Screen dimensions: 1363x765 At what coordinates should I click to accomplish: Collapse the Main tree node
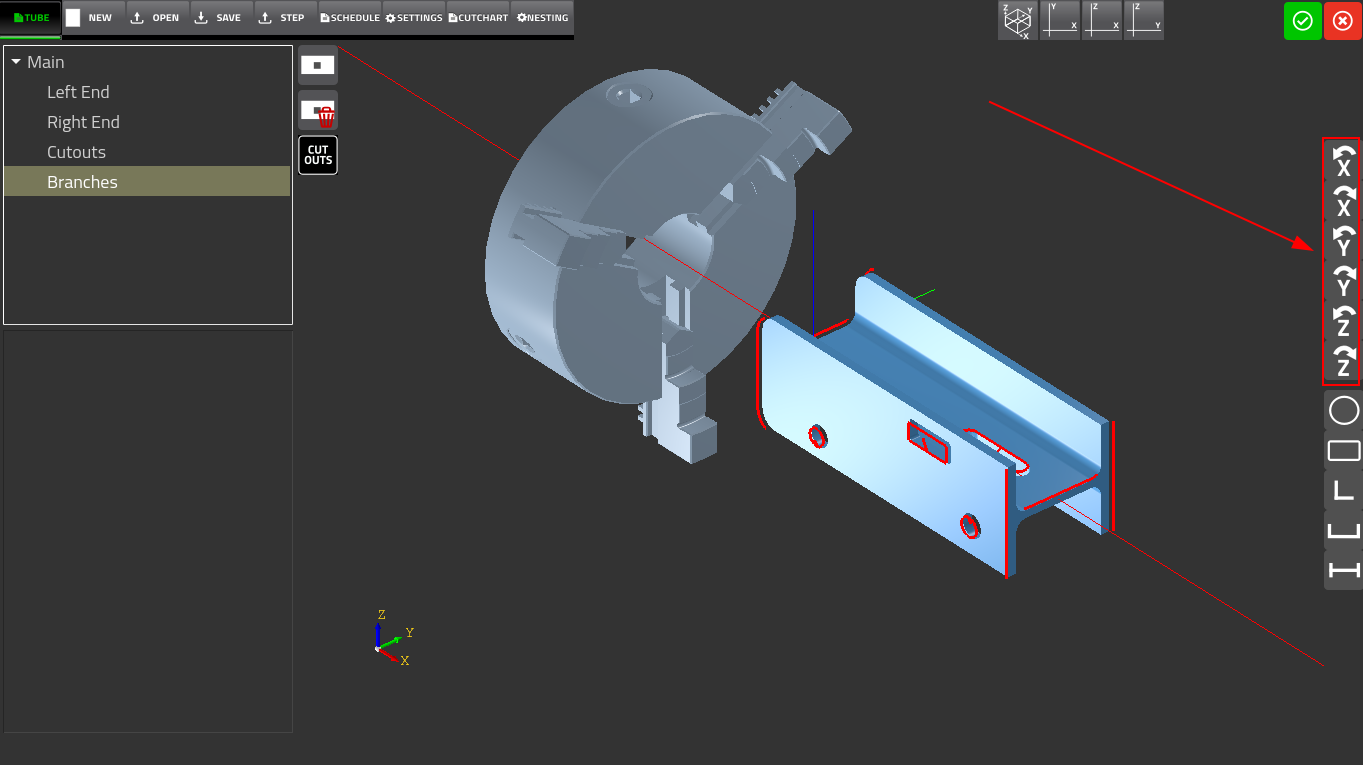click(16, 61)
